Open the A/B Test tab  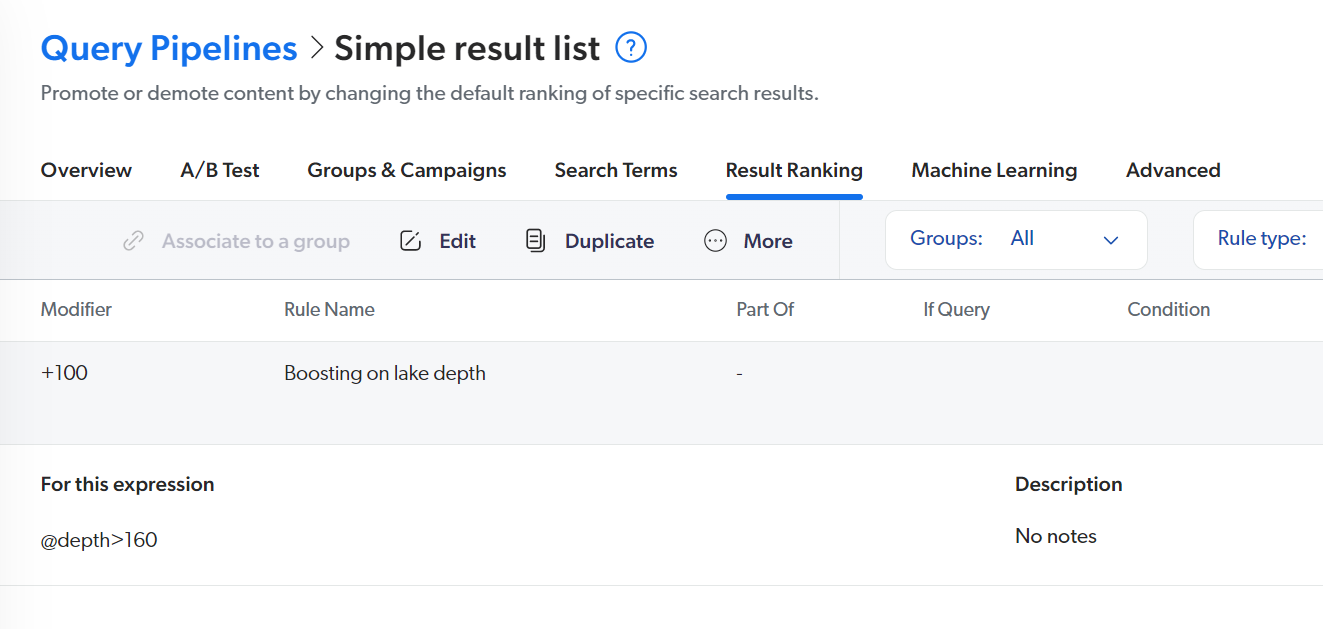[x=220, y=170]
